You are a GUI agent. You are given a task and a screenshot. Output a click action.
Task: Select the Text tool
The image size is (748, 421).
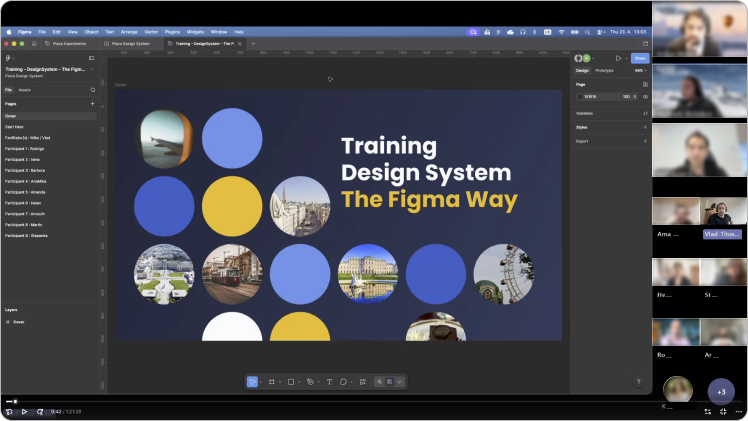coord(329,382)
